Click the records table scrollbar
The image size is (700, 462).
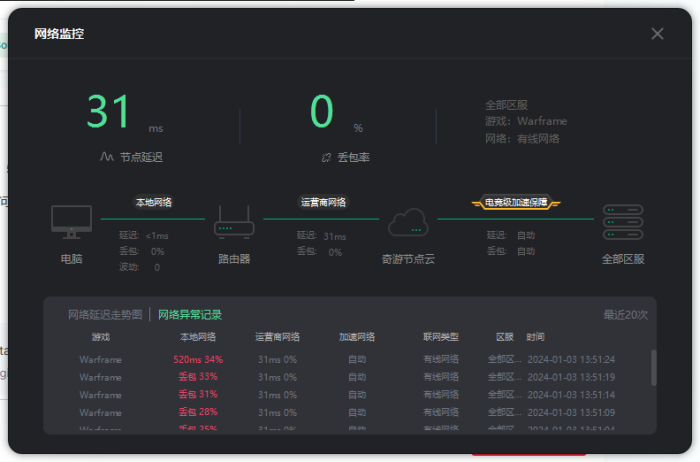click(x=654, y=367)
